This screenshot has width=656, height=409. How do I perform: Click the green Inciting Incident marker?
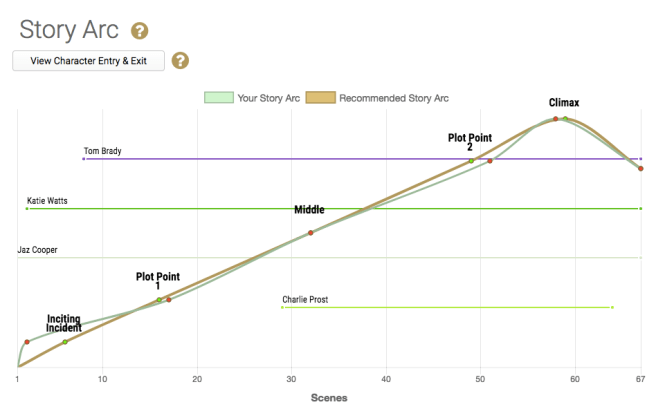point(65,342)
